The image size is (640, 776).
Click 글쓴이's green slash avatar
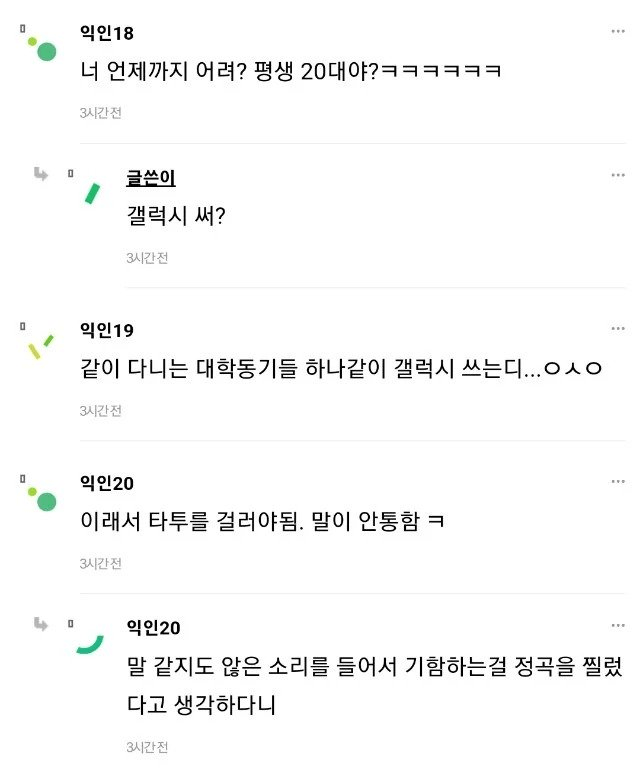pyautogui.click(x=92, y=193)
